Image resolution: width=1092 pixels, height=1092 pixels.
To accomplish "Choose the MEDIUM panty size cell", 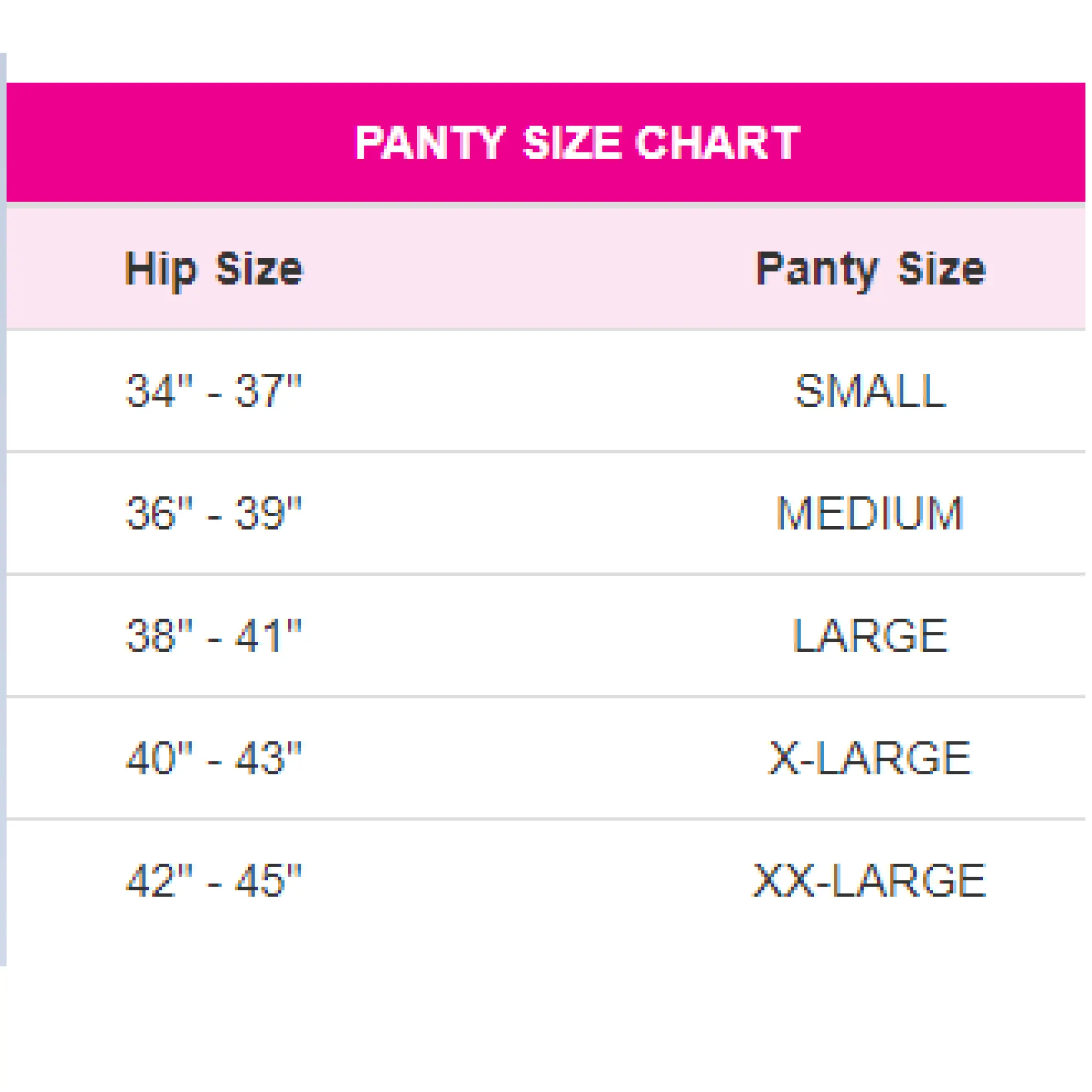I will [x=870, y=513].
